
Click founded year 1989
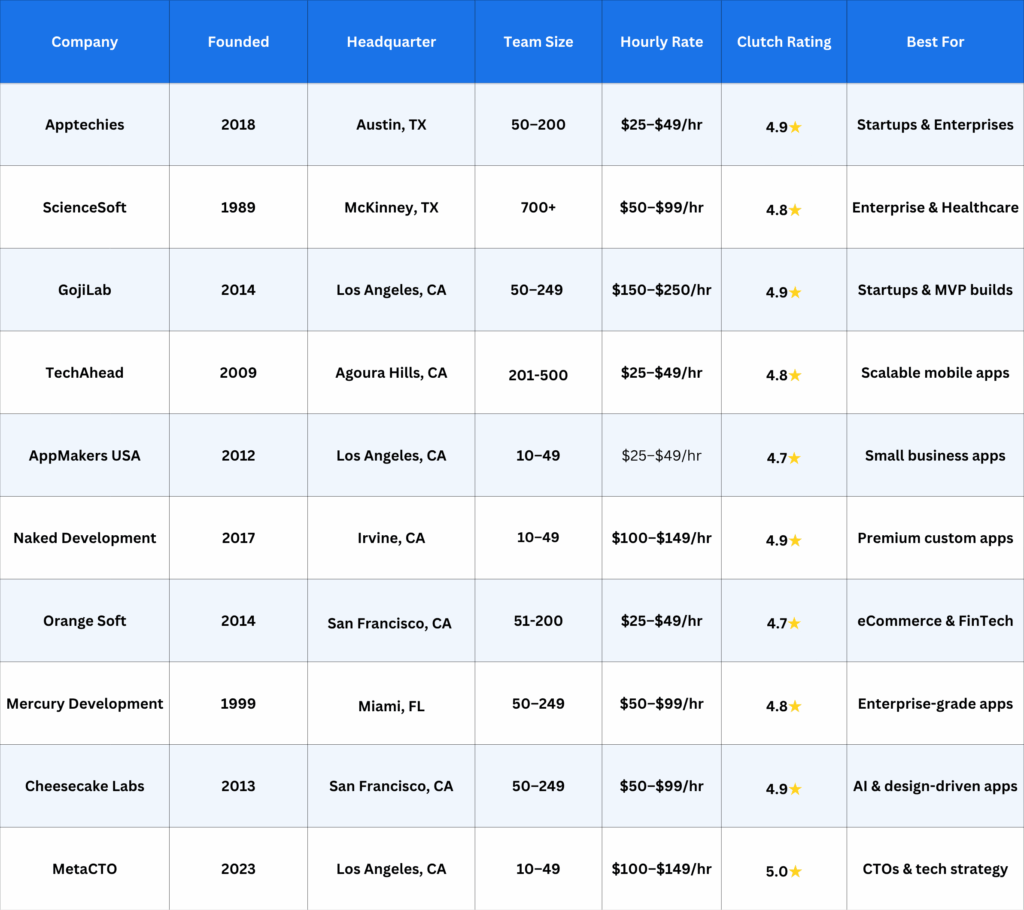tap(238, 207)
